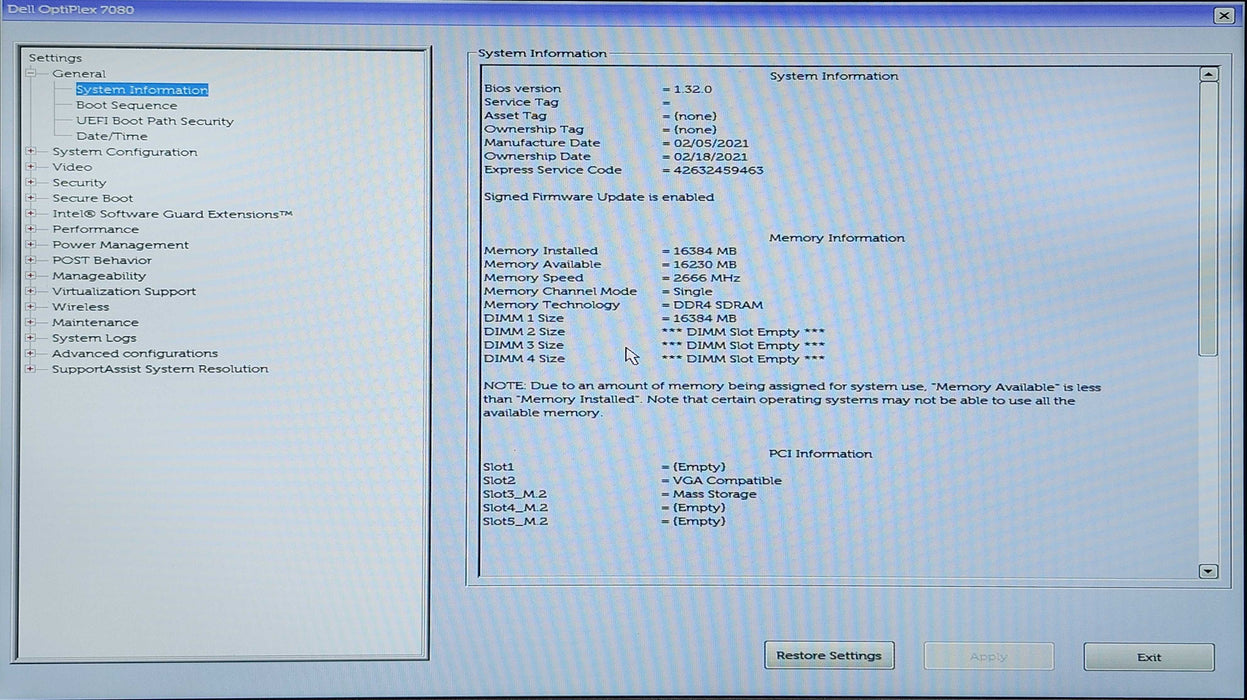Select Boot Sequence in settings tree

(x=126, y=105)
